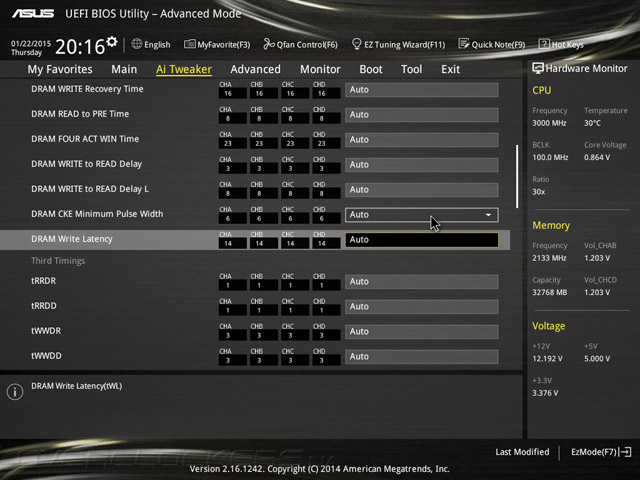640x480 pixels.
Task: Open Quick Note notepad icon
Action: (x=464, y=44)
